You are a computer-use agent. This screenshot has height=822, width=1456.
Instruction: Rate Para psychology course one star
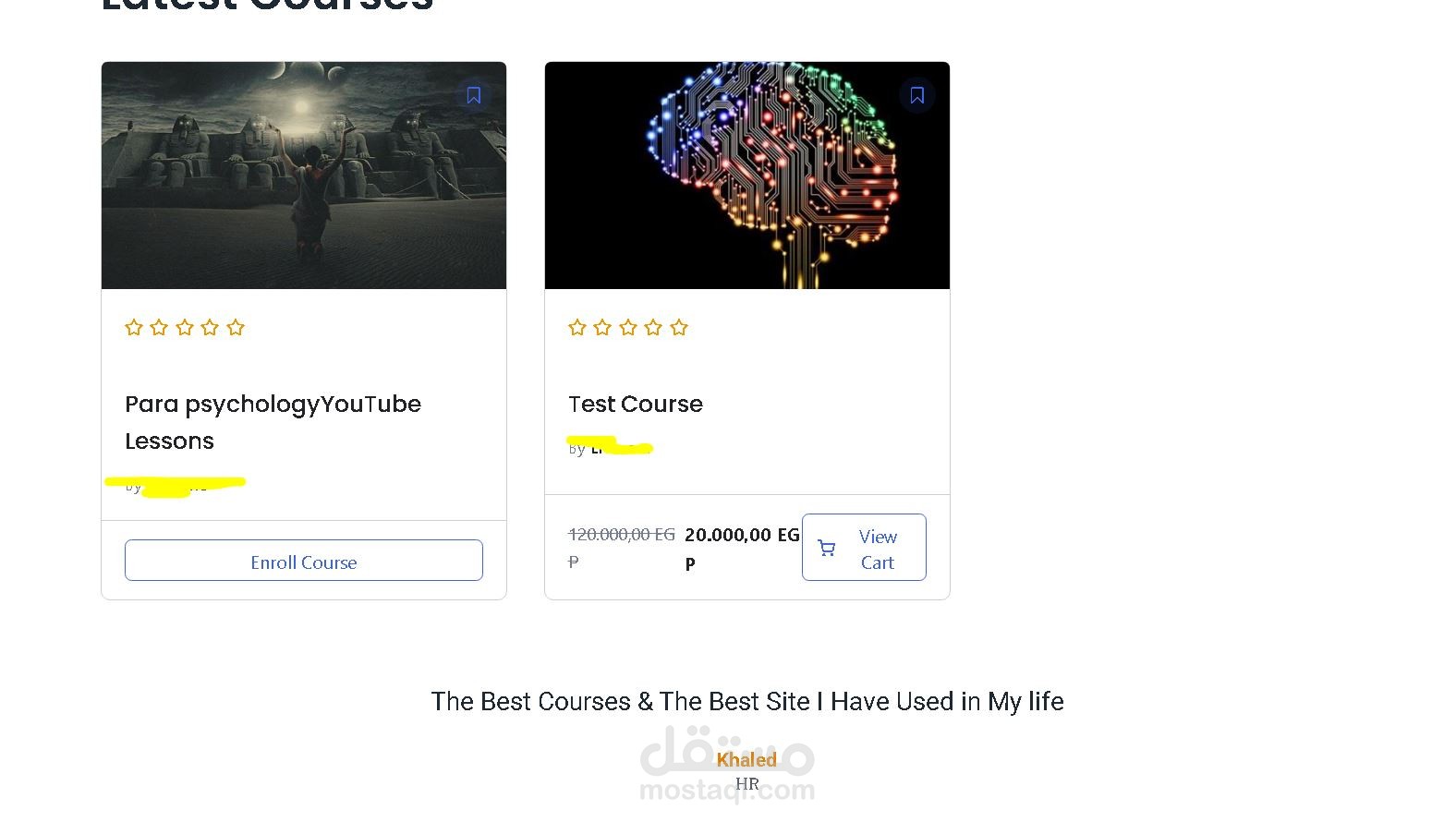tap(134, 327)
